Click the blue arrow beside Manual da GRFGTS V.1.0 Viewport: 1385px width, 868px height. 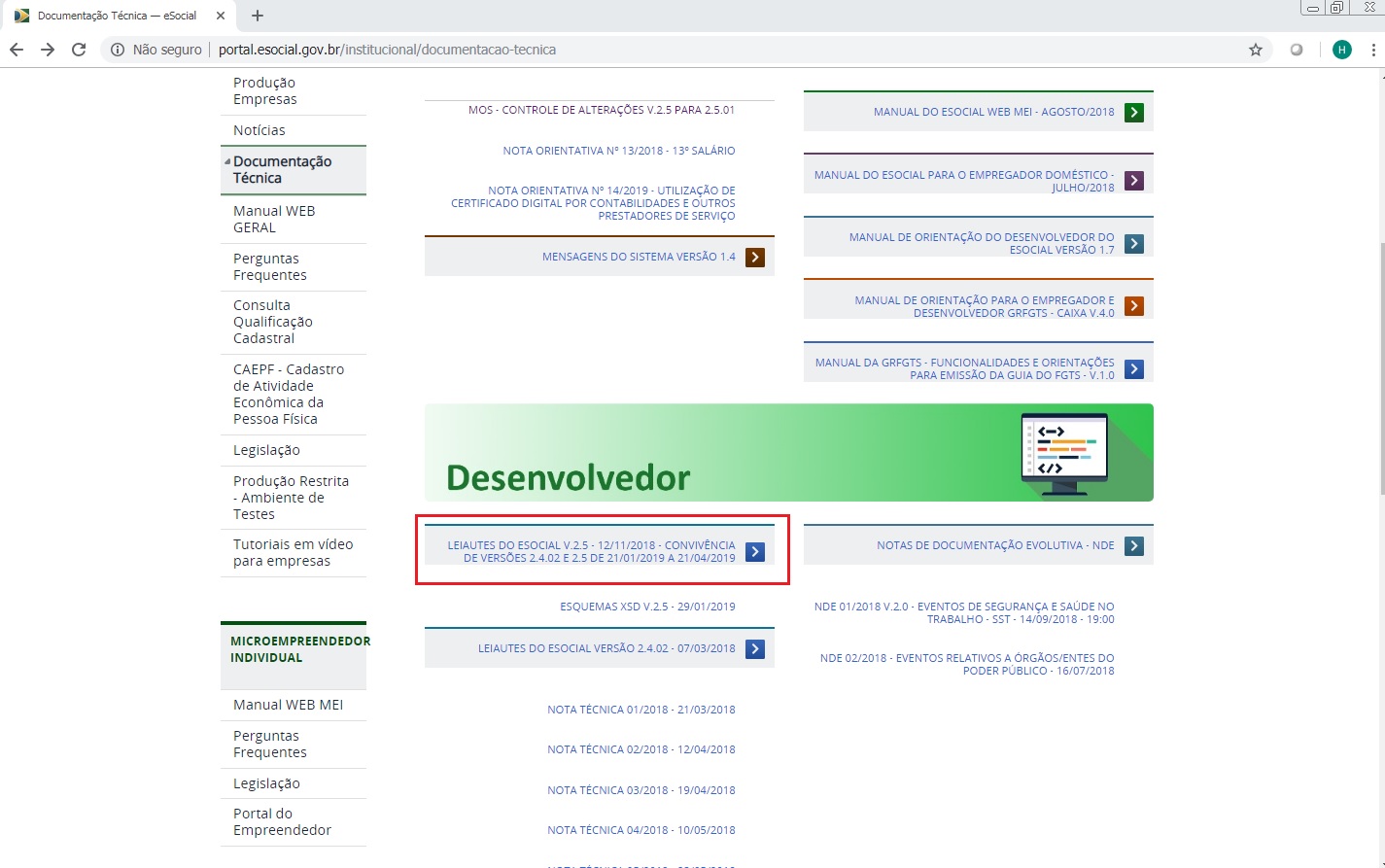[x=1134, y=369]
